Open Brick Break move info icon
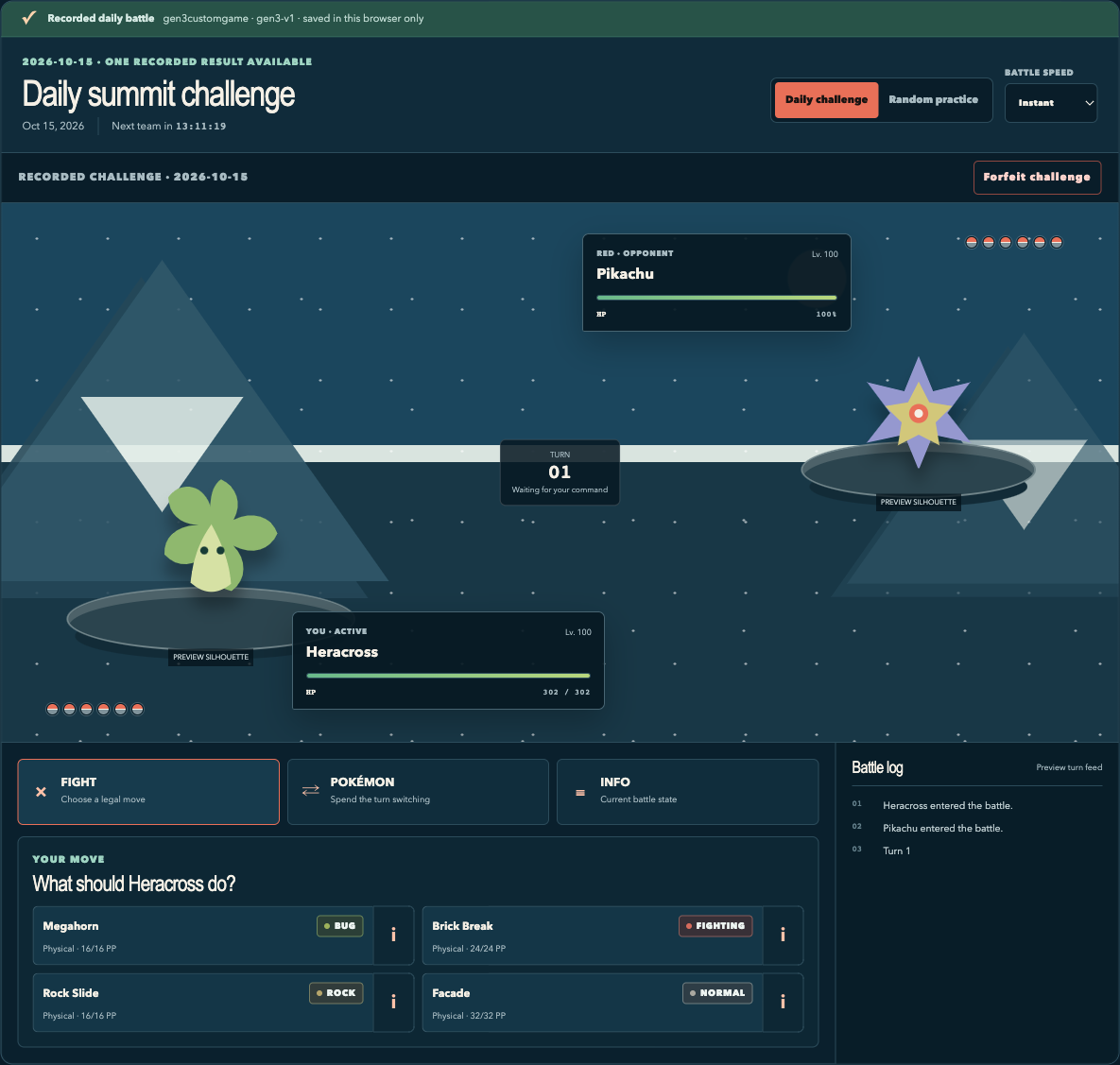Viewport: 1120px width, 1065px height. tap(783, 935)
